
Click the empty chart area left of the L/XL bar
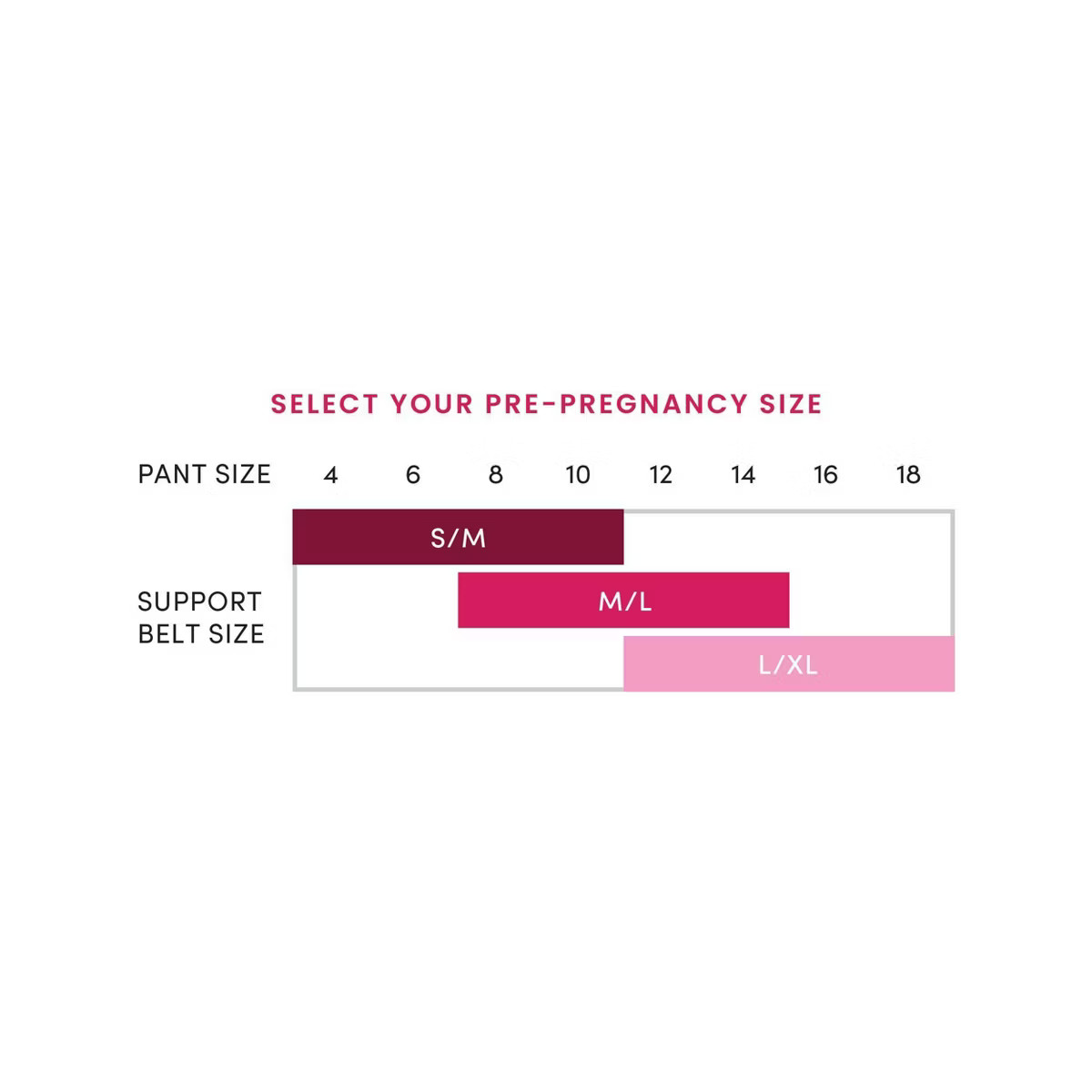click(460, 662)
